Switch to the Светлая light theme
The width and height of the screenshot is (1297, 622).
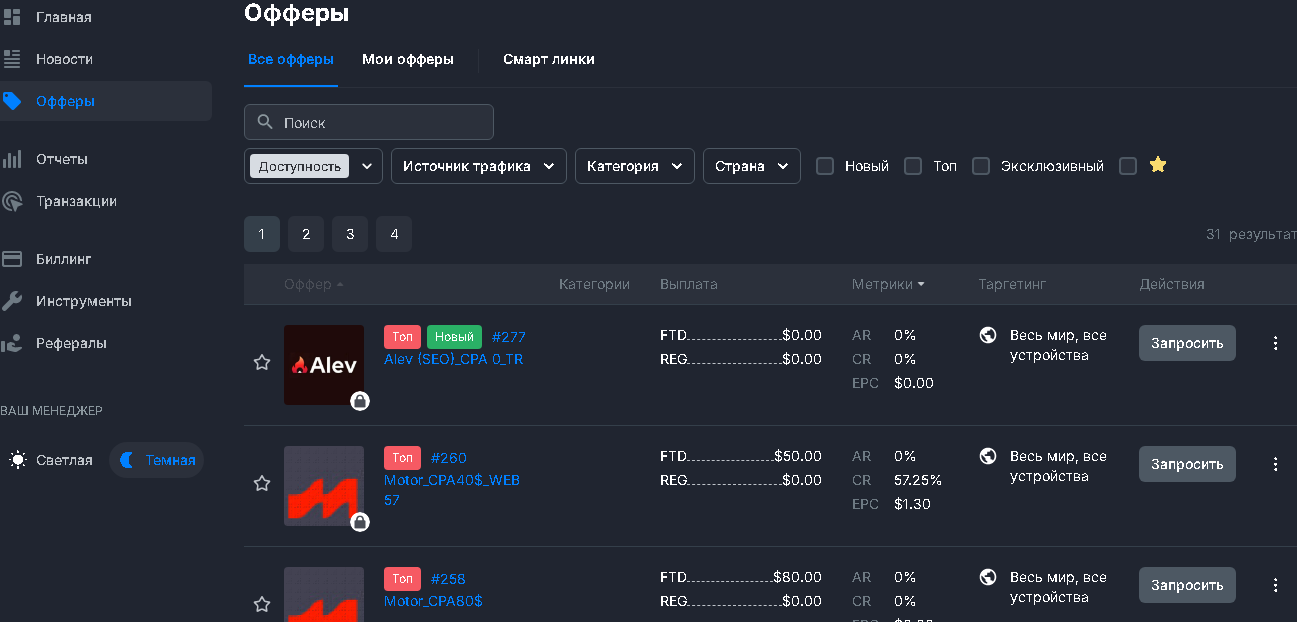(52, 460)
